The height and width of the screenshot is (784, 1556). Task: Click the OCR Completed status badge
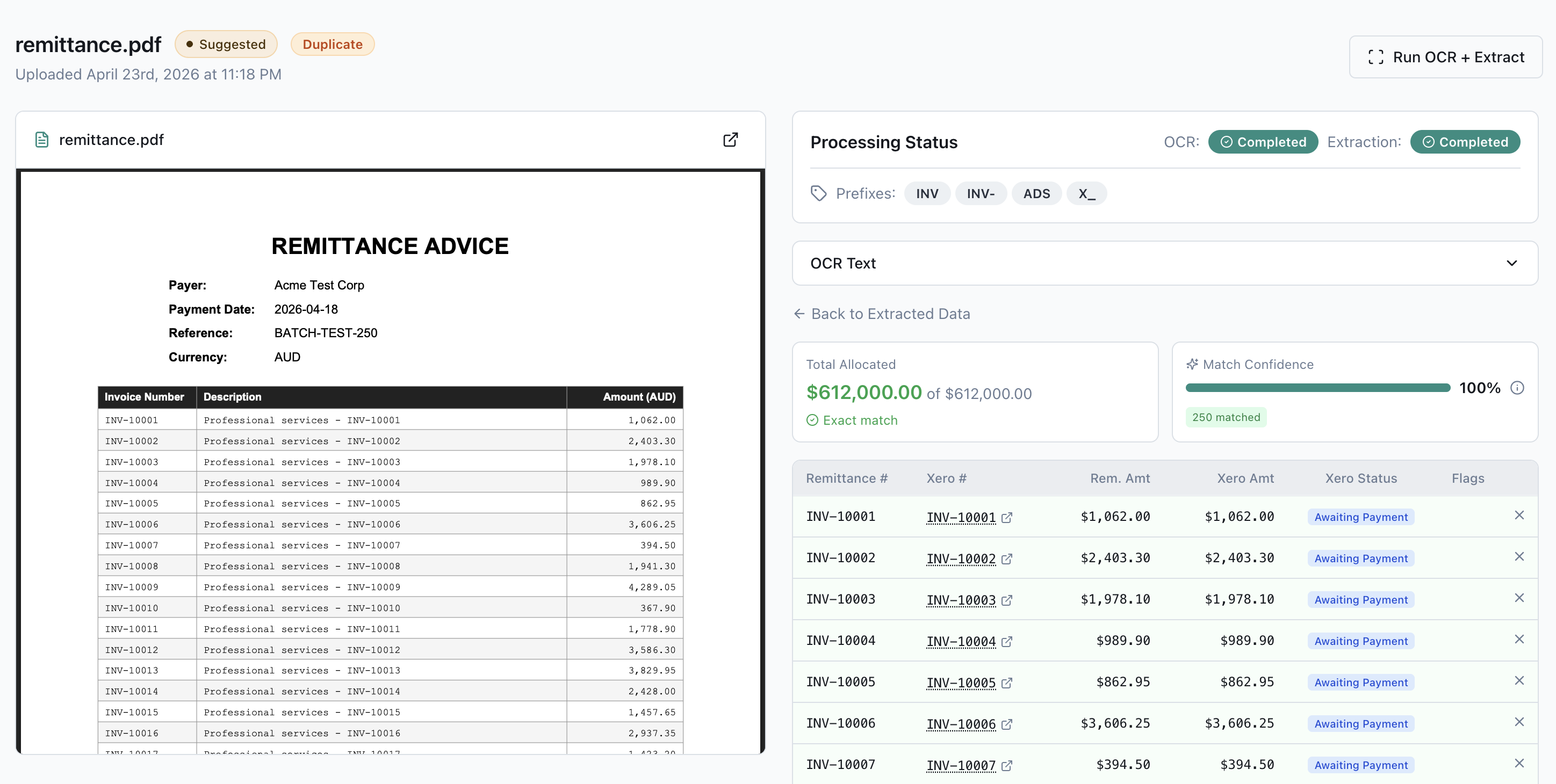click(x=1263, y=142)
